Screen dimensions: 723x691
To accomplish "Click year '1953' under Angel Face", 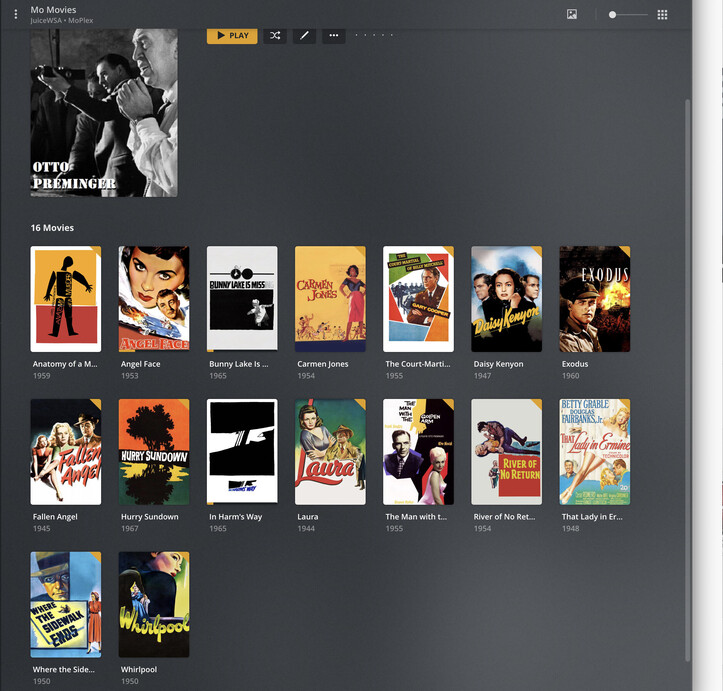I will tap(130, 376).
